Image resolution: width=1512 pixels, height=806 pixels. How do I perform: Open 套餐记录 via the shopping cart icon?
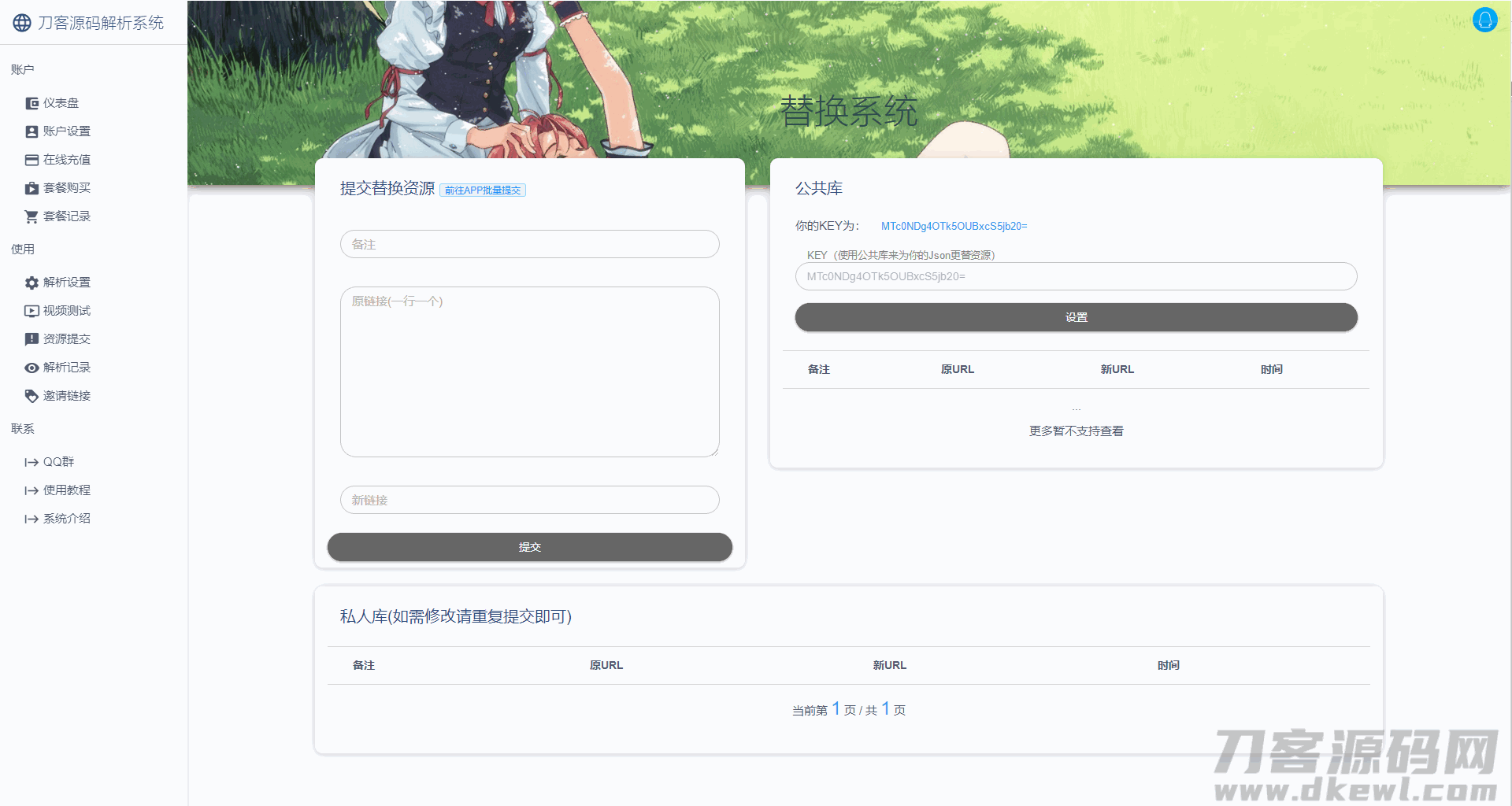pos(31,216)
